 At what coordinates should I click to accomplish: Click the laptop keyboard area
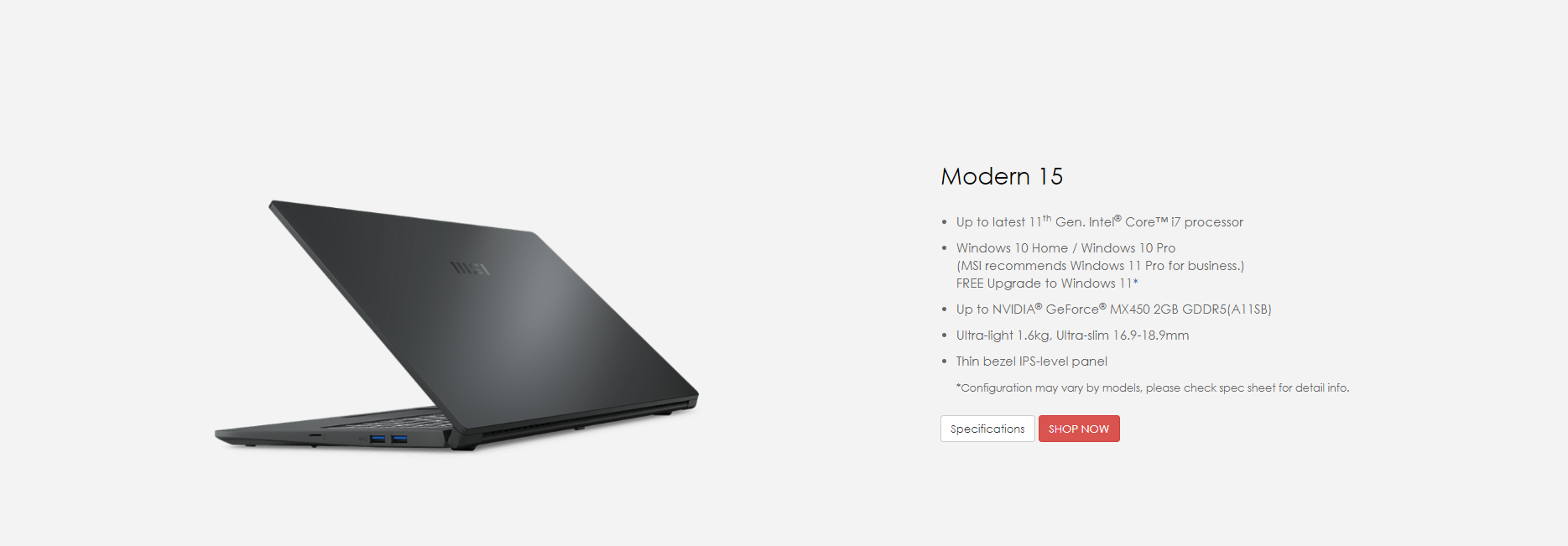coord(394,418)
